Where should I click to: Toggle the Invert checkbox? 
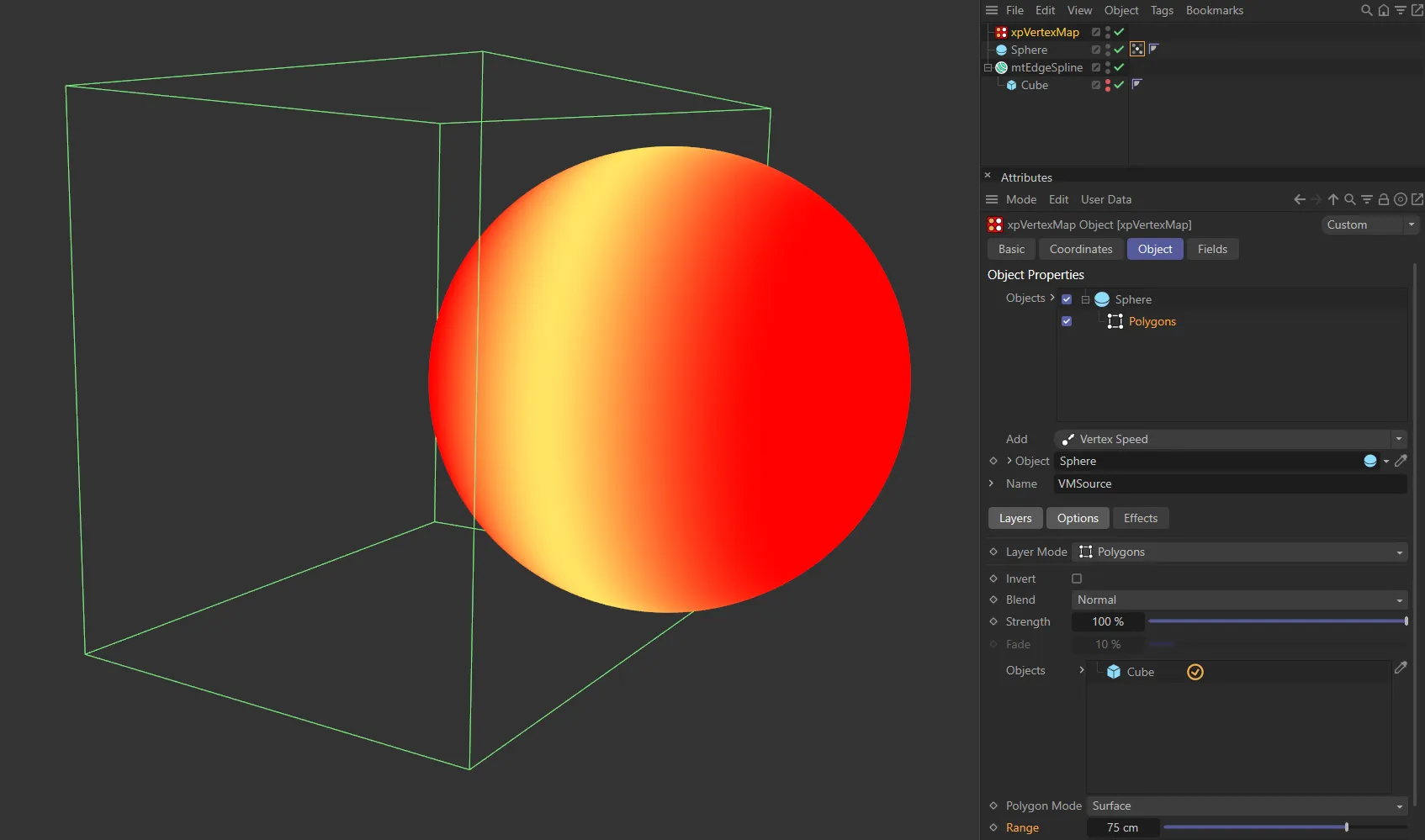click(1076, 578)
